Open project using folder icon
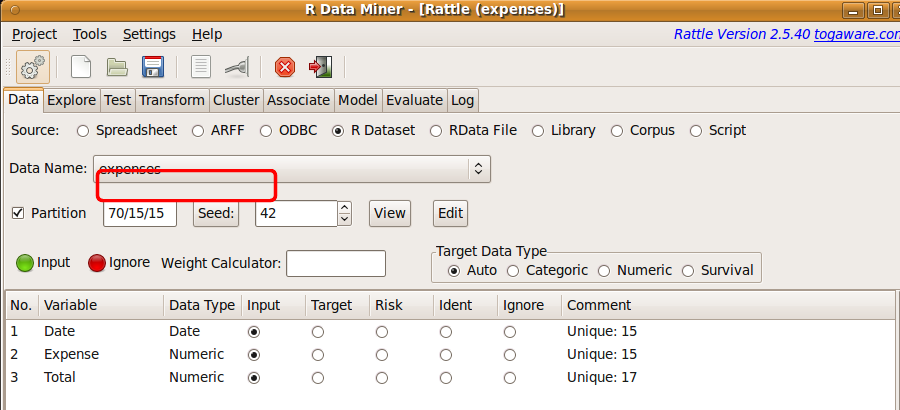The image size is (900, 410). (x=117, y=67)
